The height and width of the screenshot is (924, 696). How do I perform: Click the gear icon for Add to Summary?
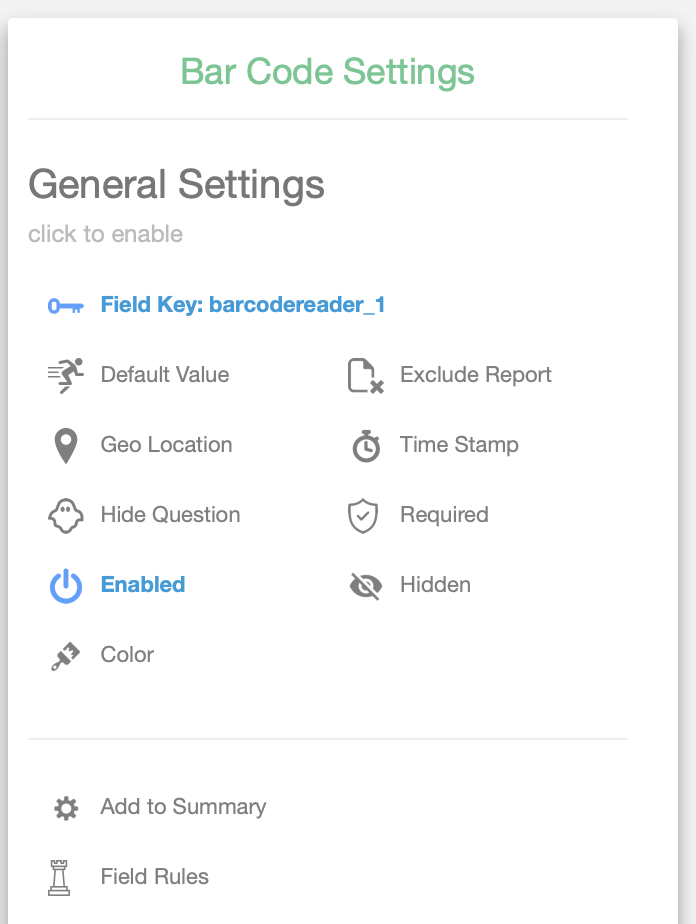[65, 808]
